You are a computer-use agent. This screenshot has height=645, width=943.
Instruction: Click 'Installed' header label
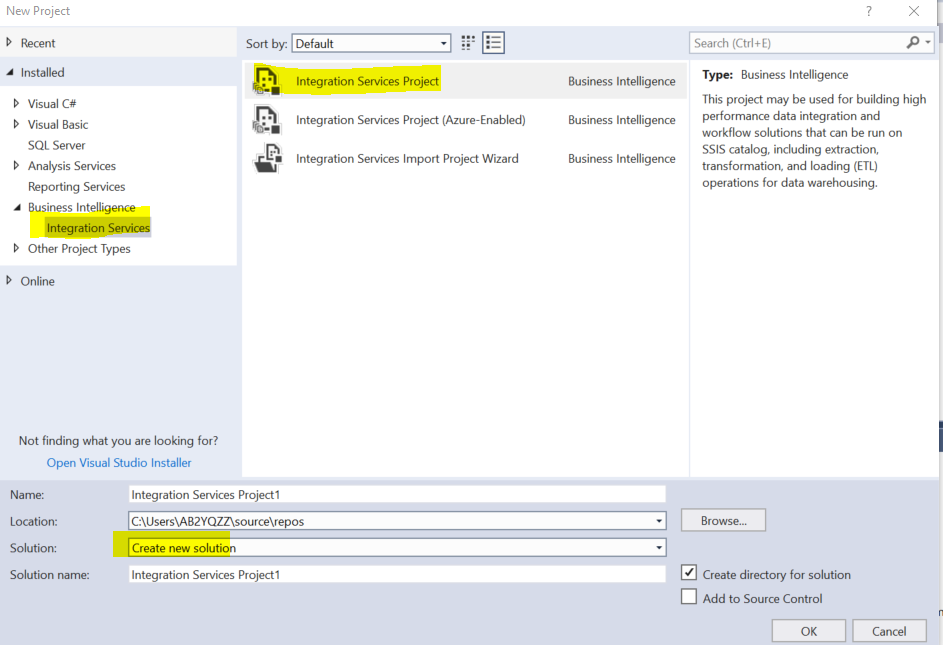(x=42, y=72)
